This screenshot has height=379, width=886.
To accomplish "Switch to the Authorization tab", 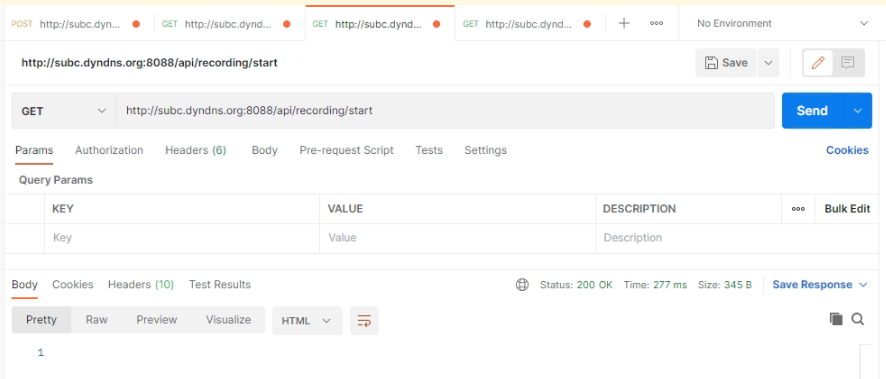I will click(x=109, y=150).
